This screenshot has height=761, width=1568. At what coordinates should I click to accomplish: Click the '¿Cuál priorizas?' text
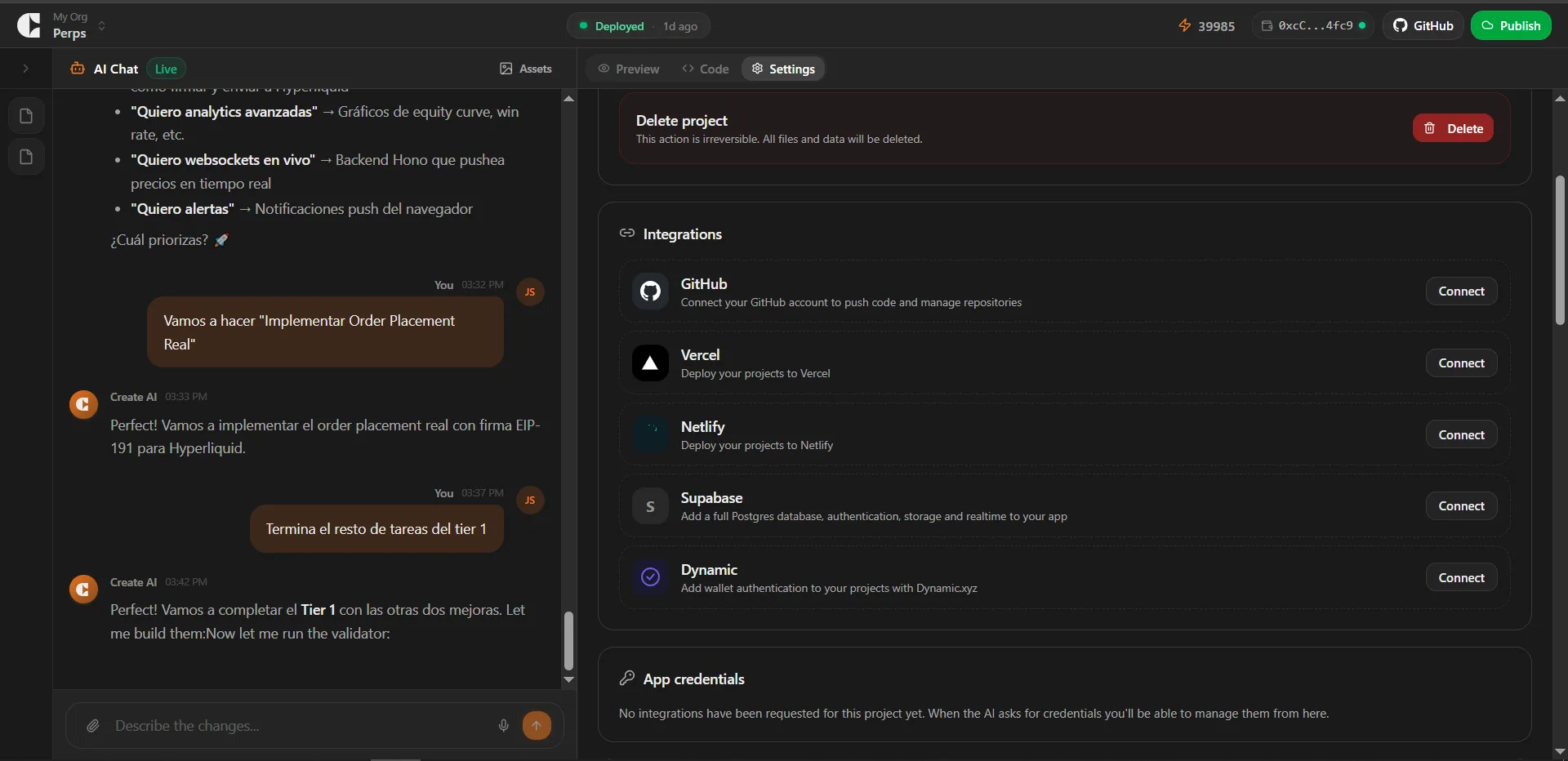(159, 240)
